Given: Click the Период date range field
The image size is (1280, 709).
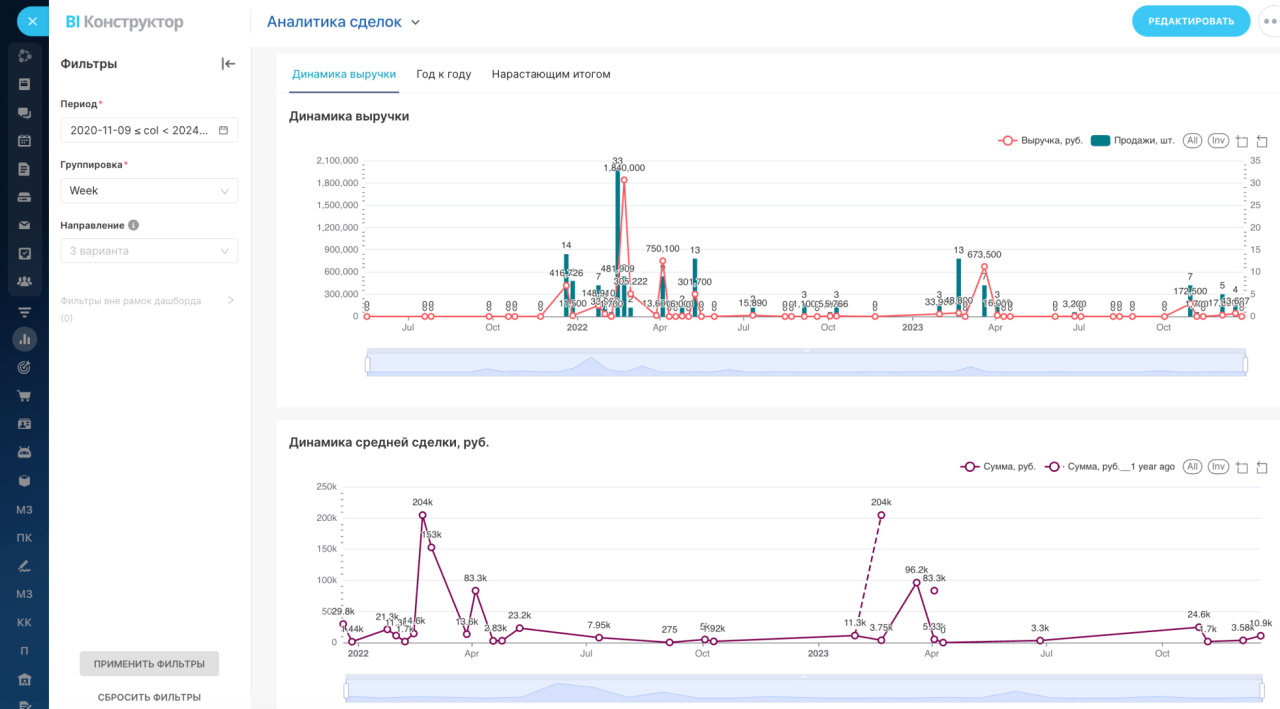Looking at the screenshot, I should pos(149,130).
